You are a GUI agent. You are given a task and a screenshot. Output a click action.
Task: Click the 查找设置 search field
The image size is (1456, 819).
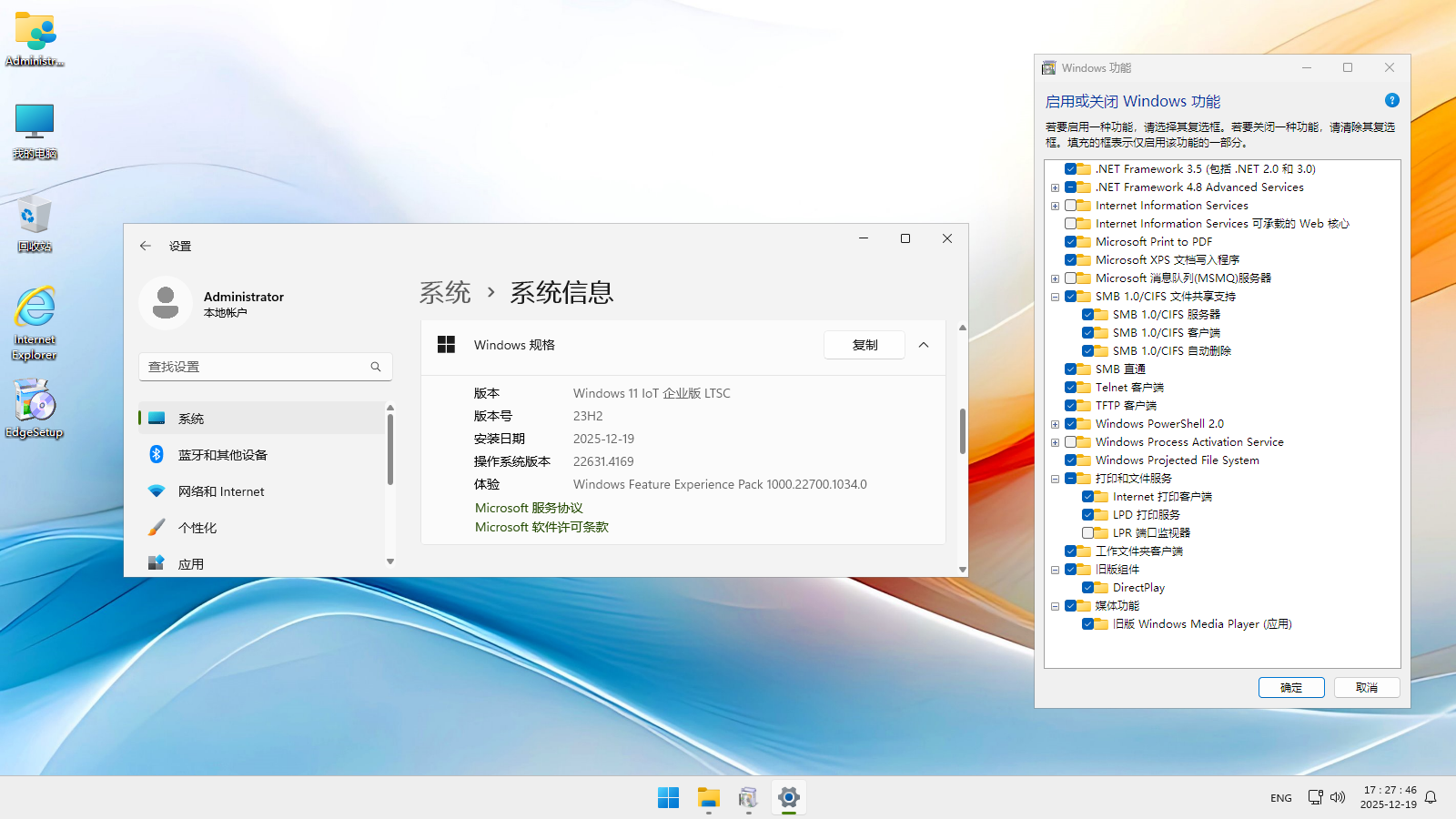click(x=266, y=367)
